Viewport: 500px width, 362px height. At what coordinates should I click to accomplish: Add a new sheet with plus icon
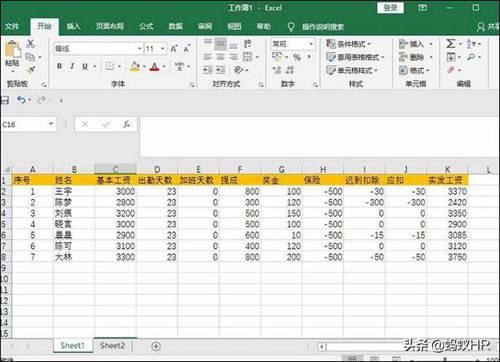tap(156, 346)
